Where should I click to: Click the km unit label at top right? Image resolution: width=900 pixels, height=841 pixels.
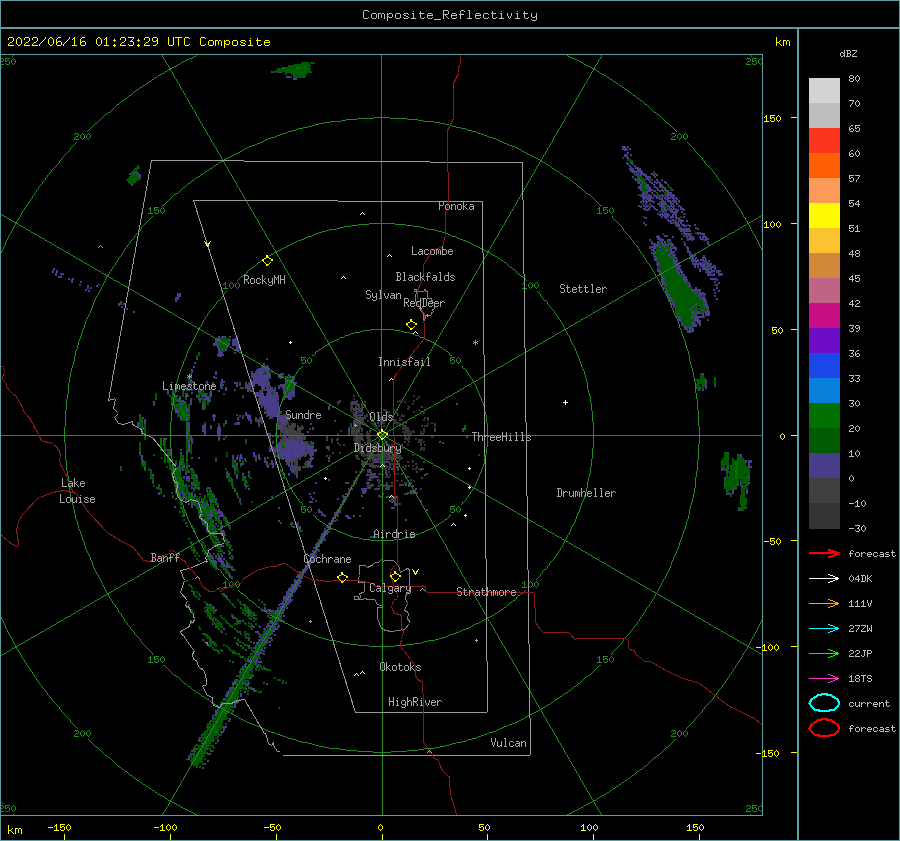782,42
